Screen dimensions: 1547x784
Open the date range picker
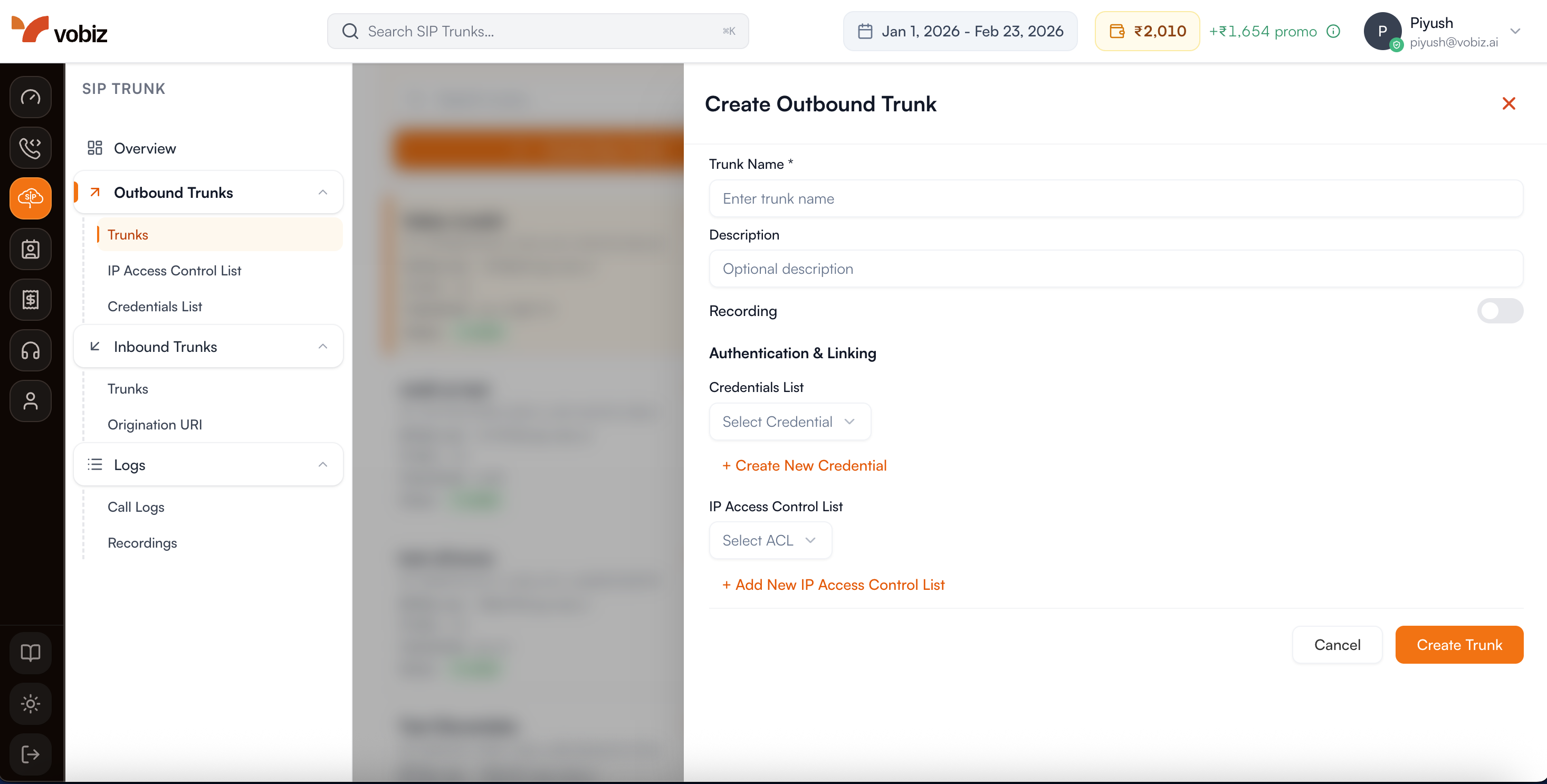960,31
